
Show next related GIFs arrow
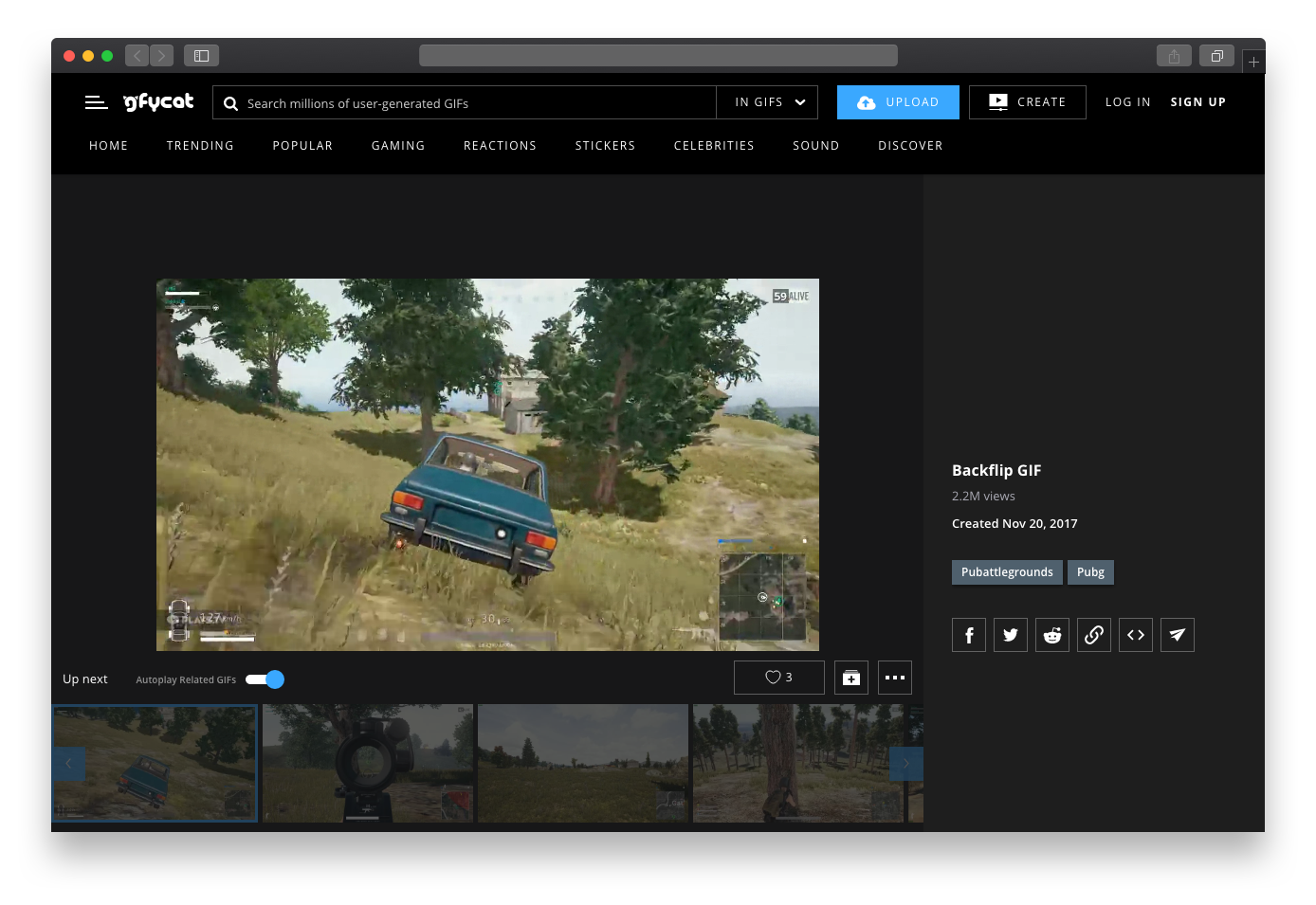coord(906,764)
